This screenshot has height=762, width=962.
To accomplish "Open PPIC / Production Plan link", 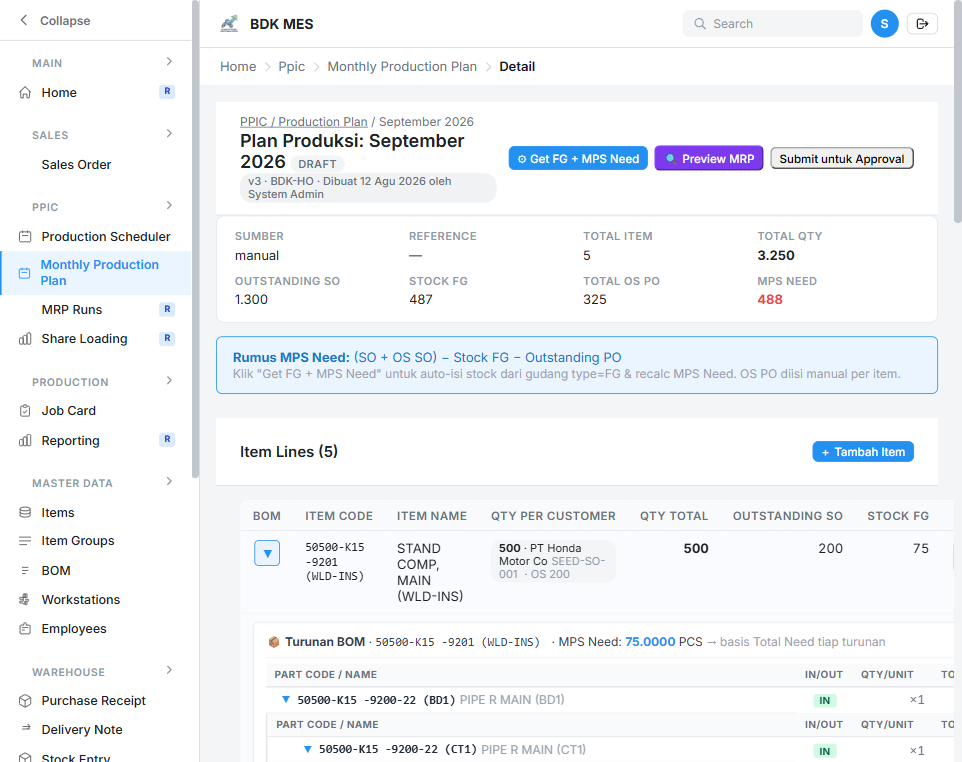I will point(304,121).
